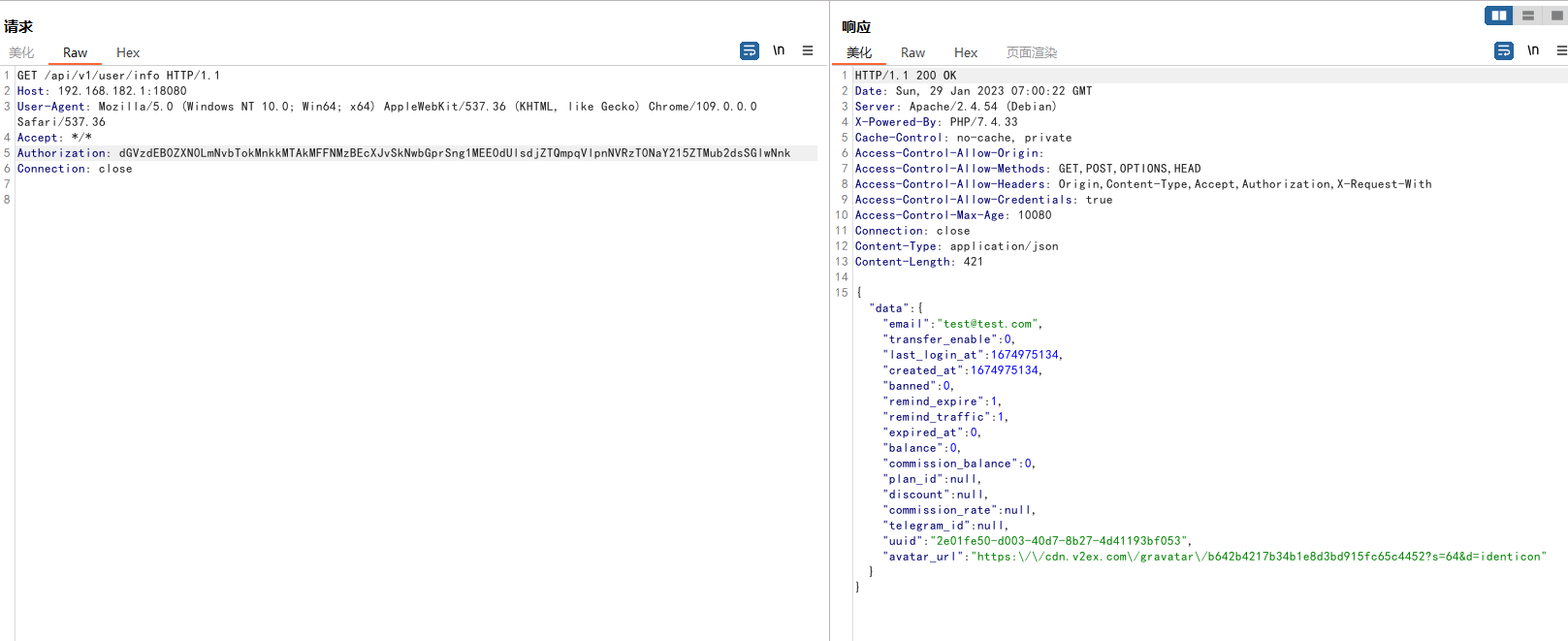Select the side-by-side layout icon
The height and width of the screenshot is (641, 1568).
point(1498,16)
